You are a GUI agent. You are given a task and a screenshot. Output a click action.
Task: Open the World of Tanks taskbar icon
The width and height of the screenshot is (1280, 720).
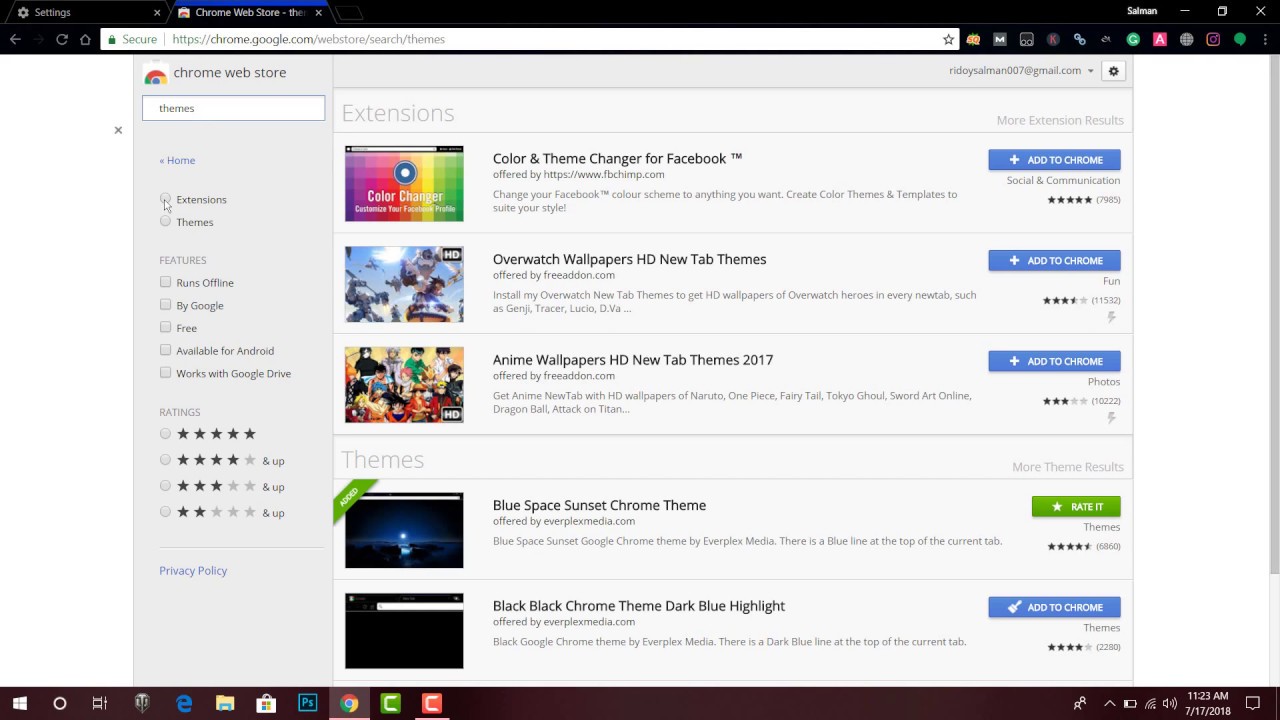142,703
